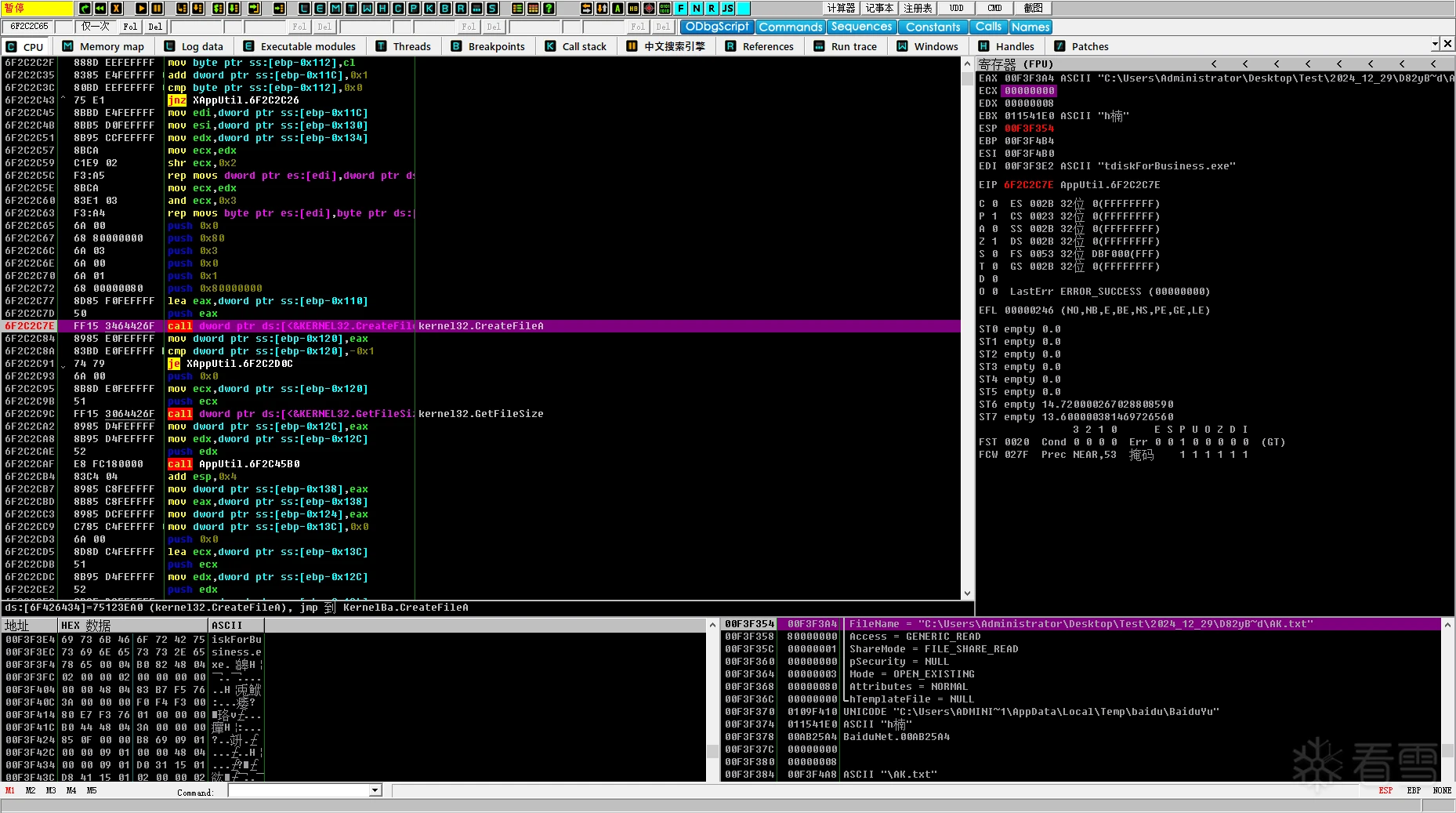Open the Call stack tab
This screenshot has width=1456, height=813.
pos(576,46)
